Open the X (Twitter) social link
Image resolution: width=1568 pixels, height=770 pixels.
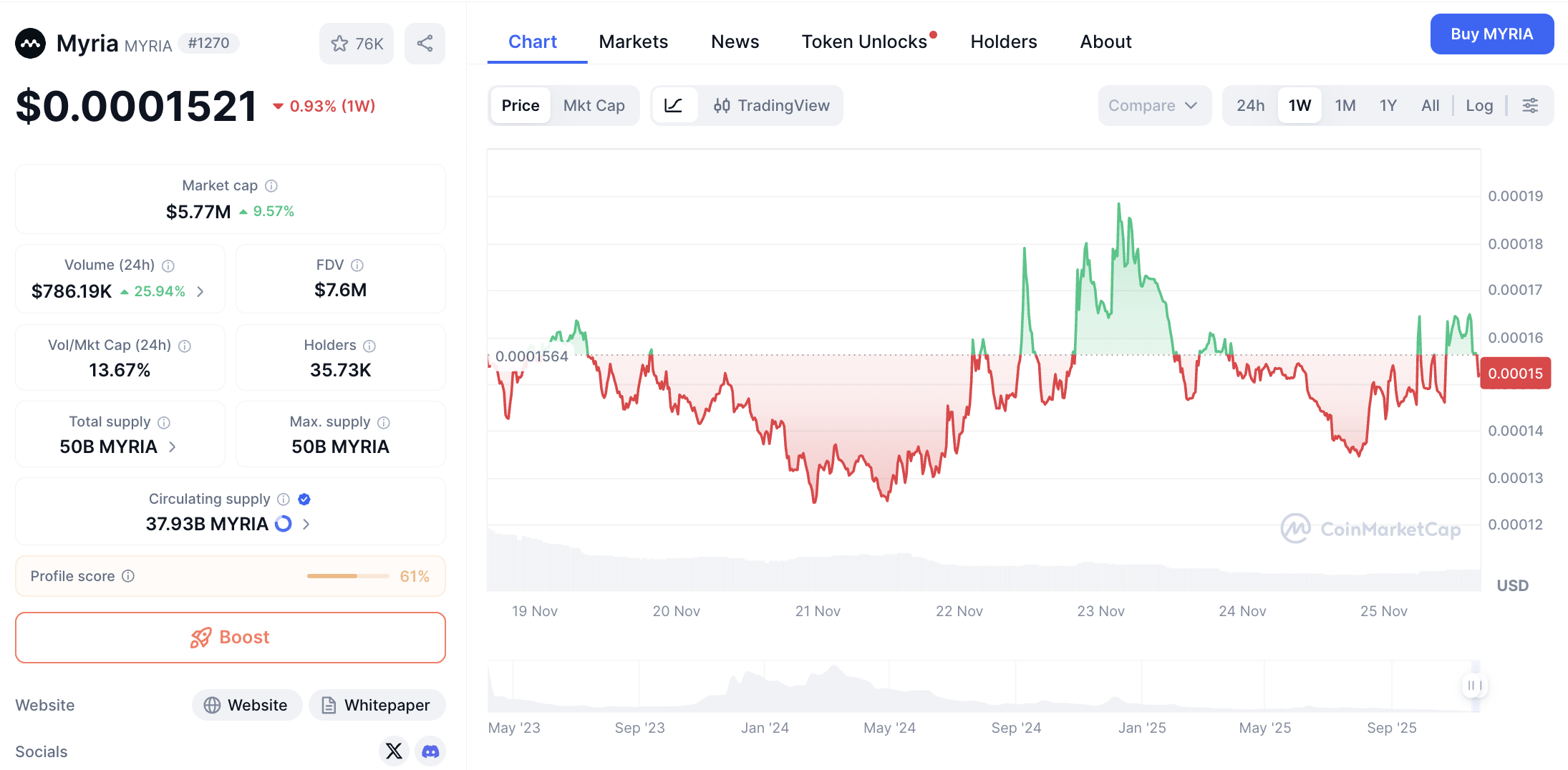tap(394, 751)
